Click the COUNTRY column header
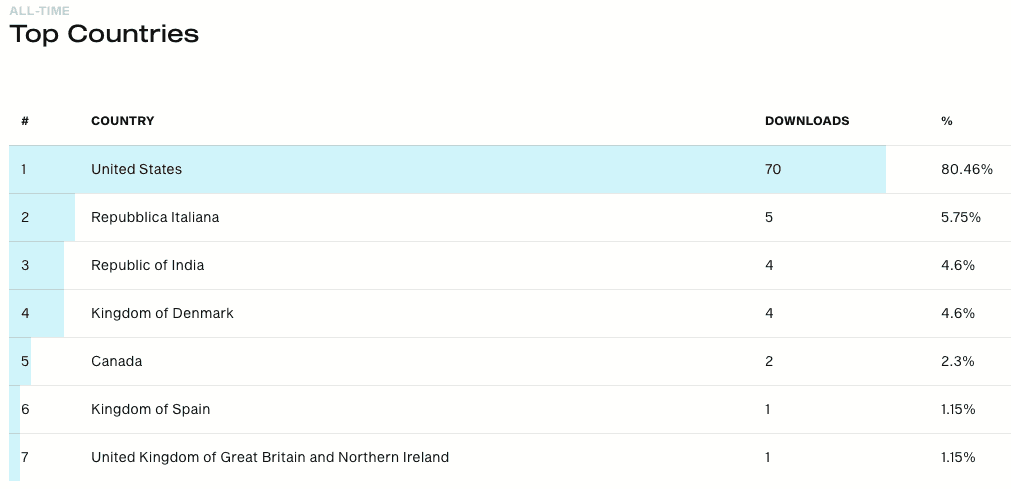Viewport: 1011px width, 489px height. [x=123, y=121]
